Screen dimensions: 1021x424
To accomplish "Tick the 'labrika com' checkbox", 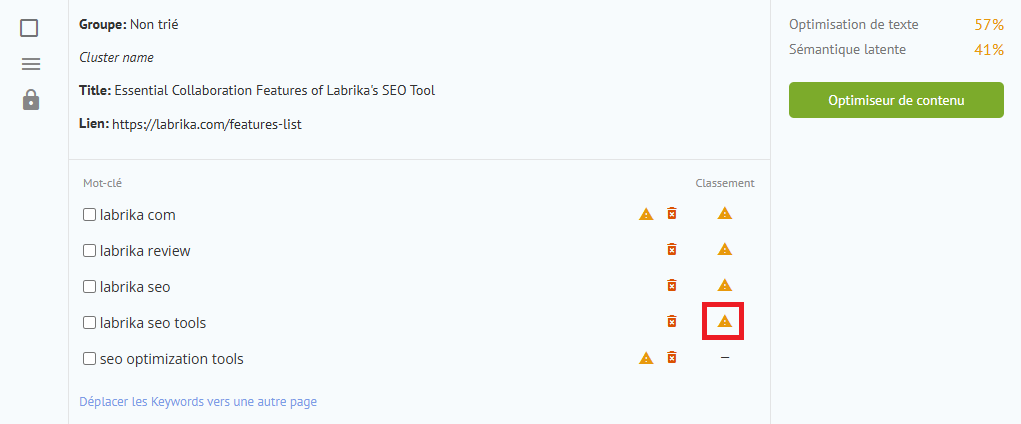I will [x=89, y=214].
